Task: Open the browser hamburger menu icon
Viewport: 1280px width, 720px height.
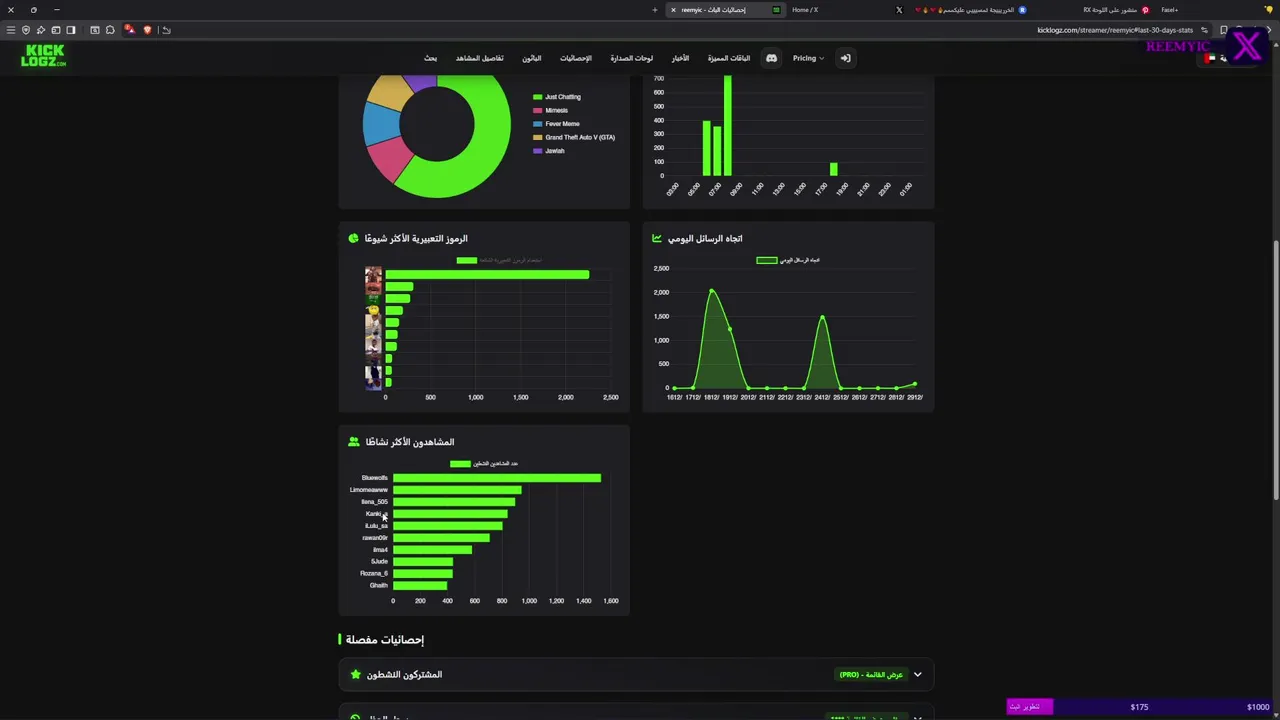Action: (x=11, y=30)
